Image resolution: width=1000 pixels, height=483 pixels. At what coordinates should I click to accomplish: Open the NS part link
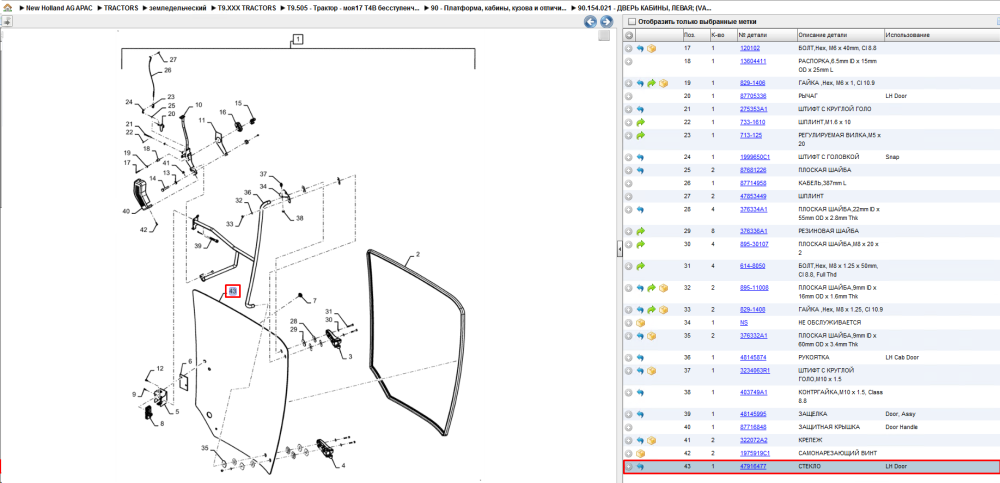[x=743, y=322]
